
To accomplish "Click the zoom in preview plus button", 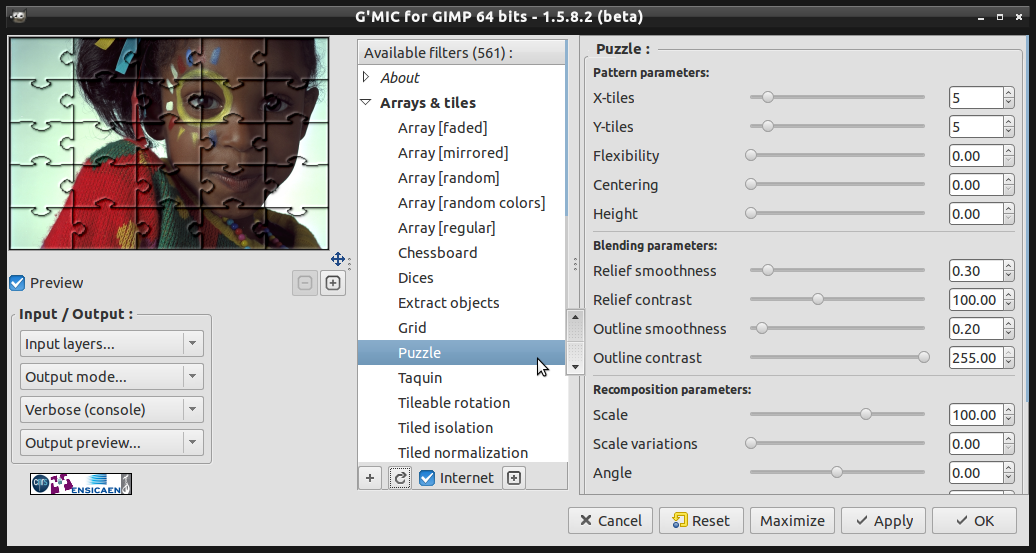I will [x=333, y=283].
